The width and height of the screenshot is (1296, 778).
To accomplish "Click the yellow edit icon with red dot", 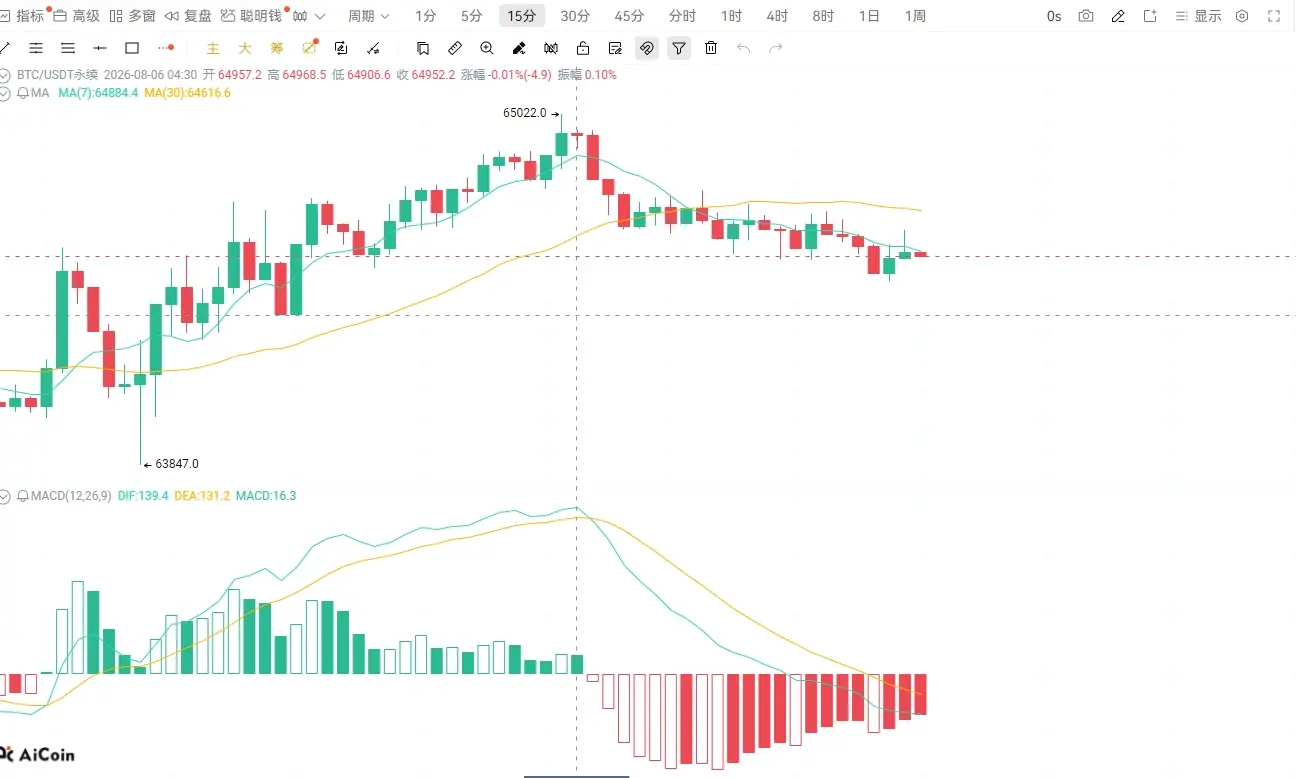I will pos(310,47).
